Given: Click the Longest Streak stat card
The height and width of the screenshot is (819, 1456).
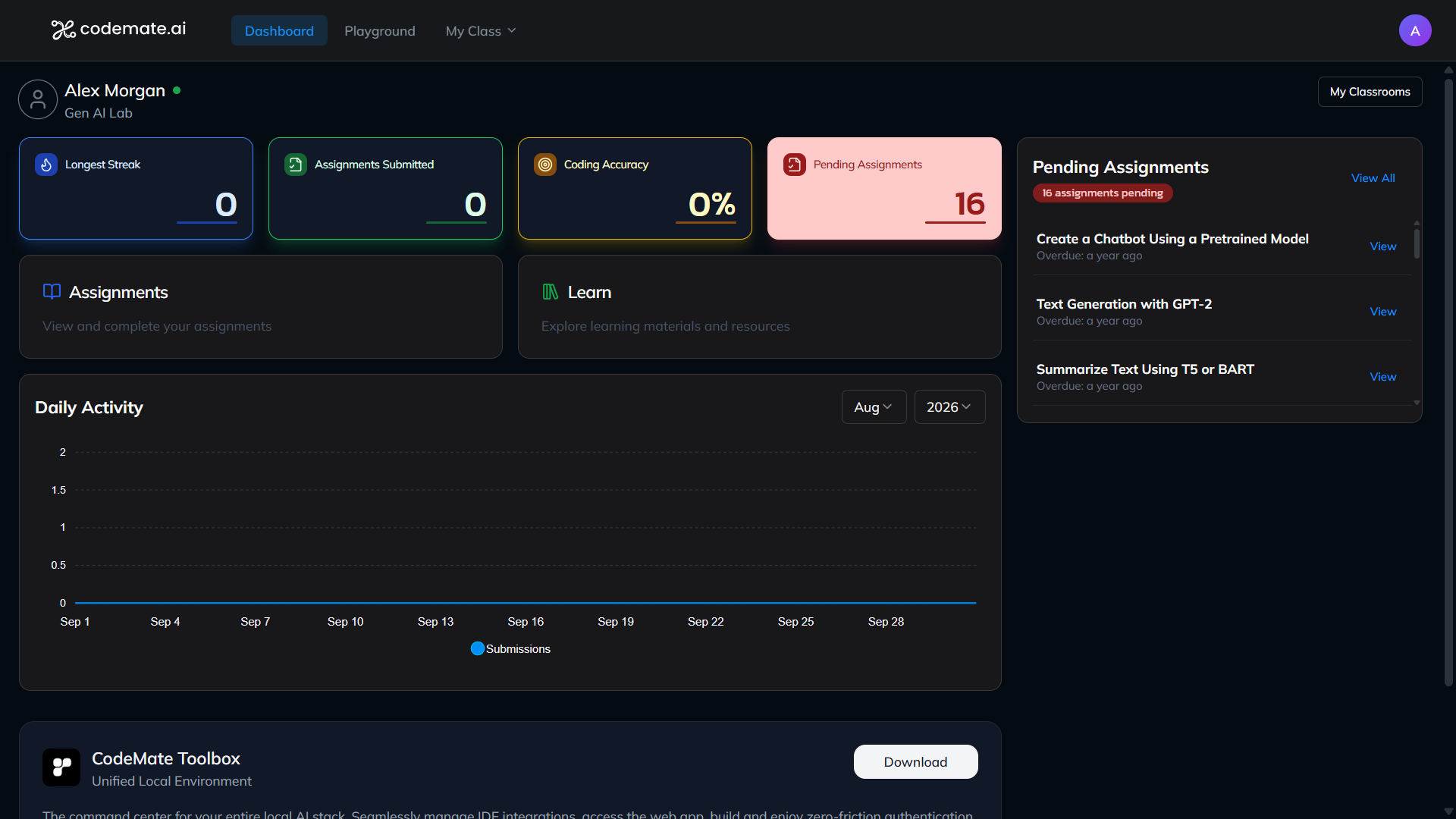Looking at the screenshot, I should click(136, 189).
